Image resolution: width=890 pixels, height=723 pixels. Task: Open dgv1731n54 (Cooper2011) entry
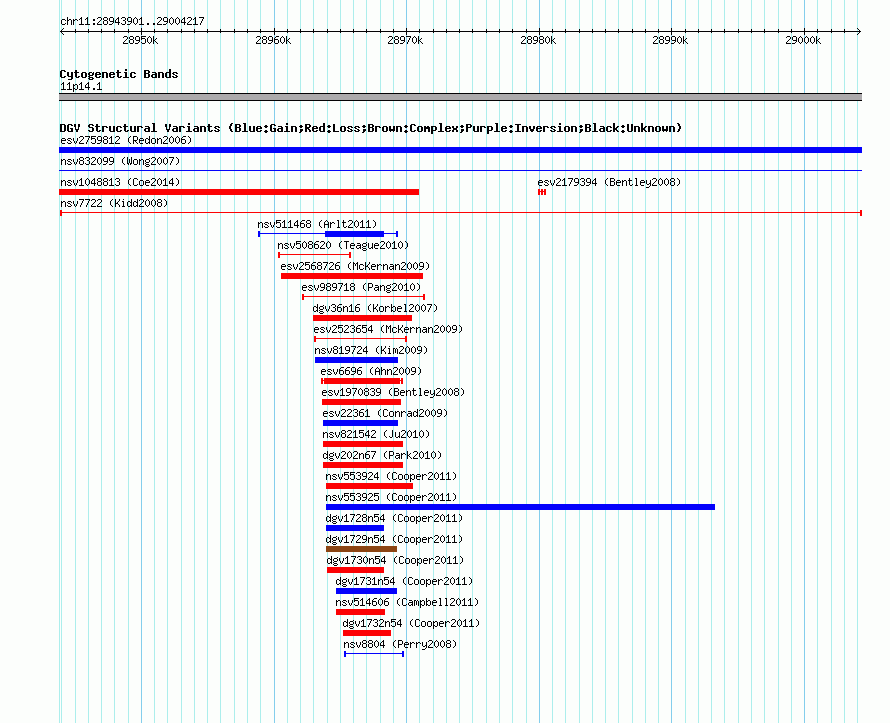(x=404, y=581)
